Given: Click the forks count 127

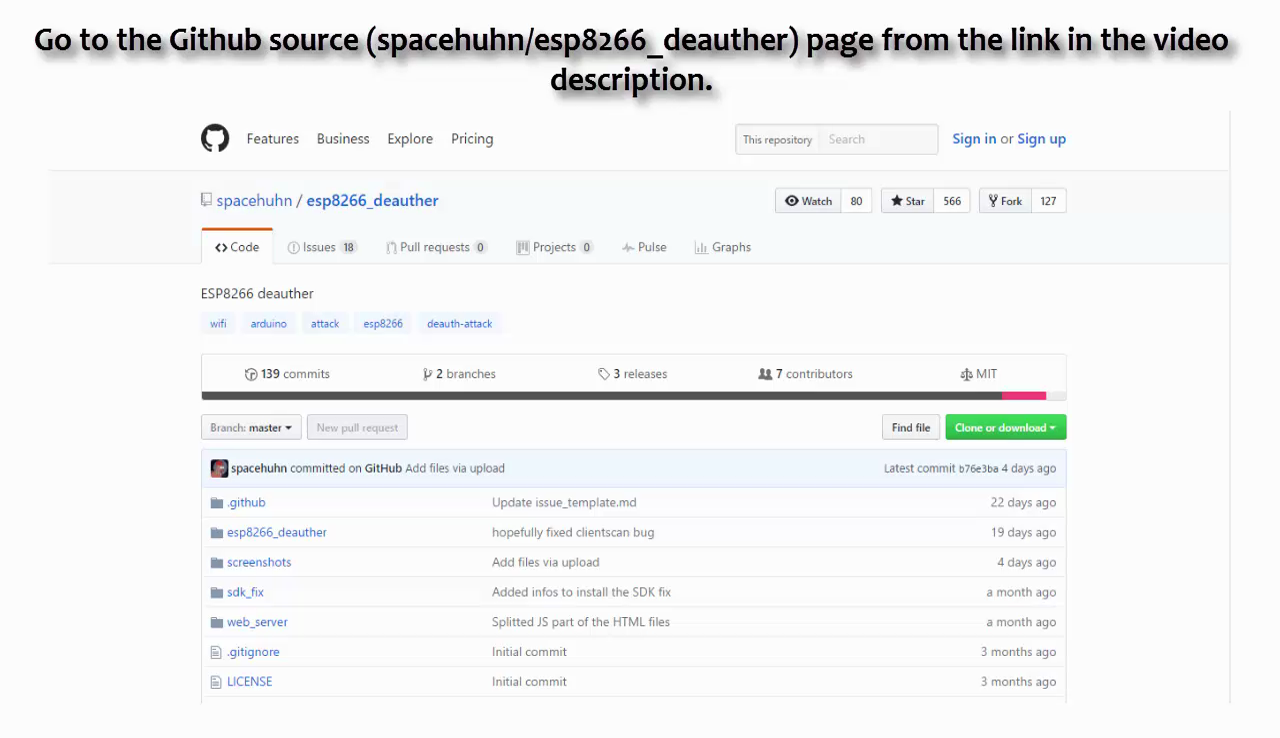Looking at the screenshot, I should click(1048, 201).
